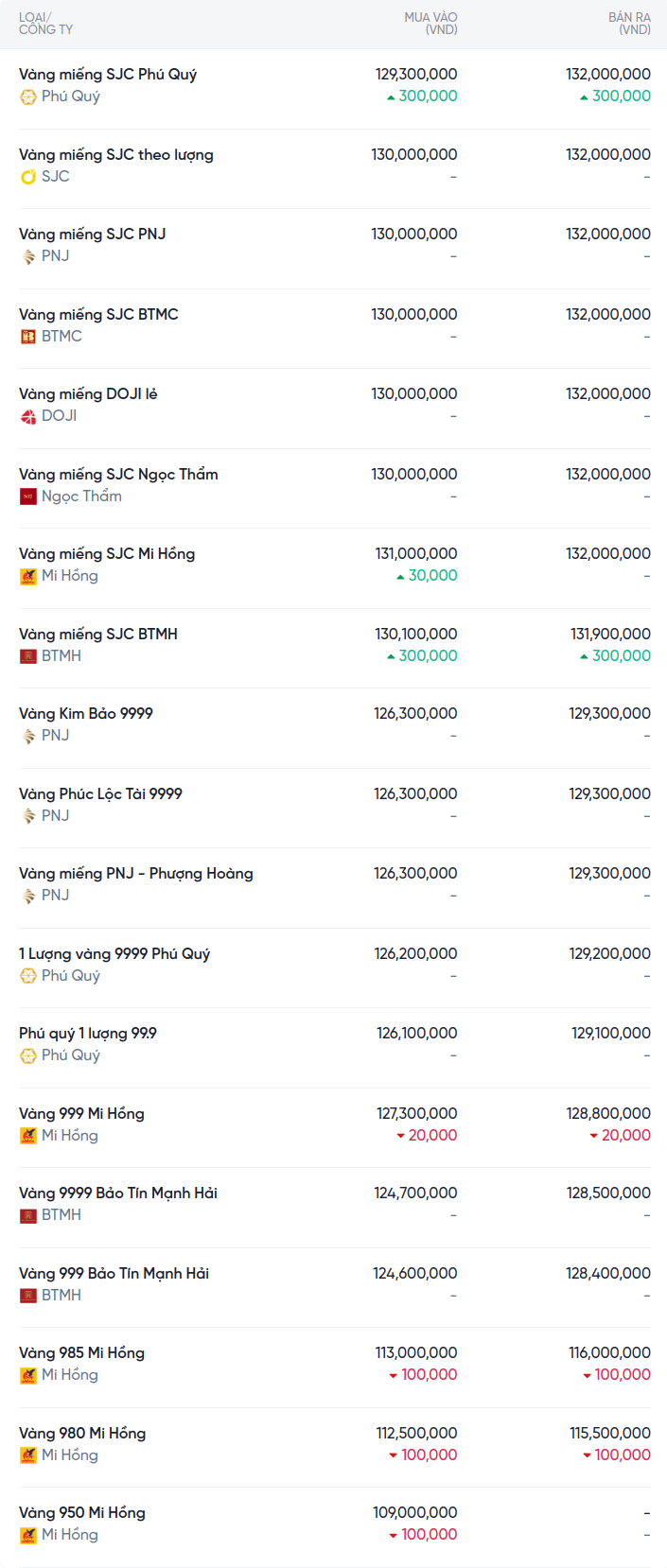Open Vàng 9999 Bảo Tín Mạnh Hải entry

pos(118,1193)
